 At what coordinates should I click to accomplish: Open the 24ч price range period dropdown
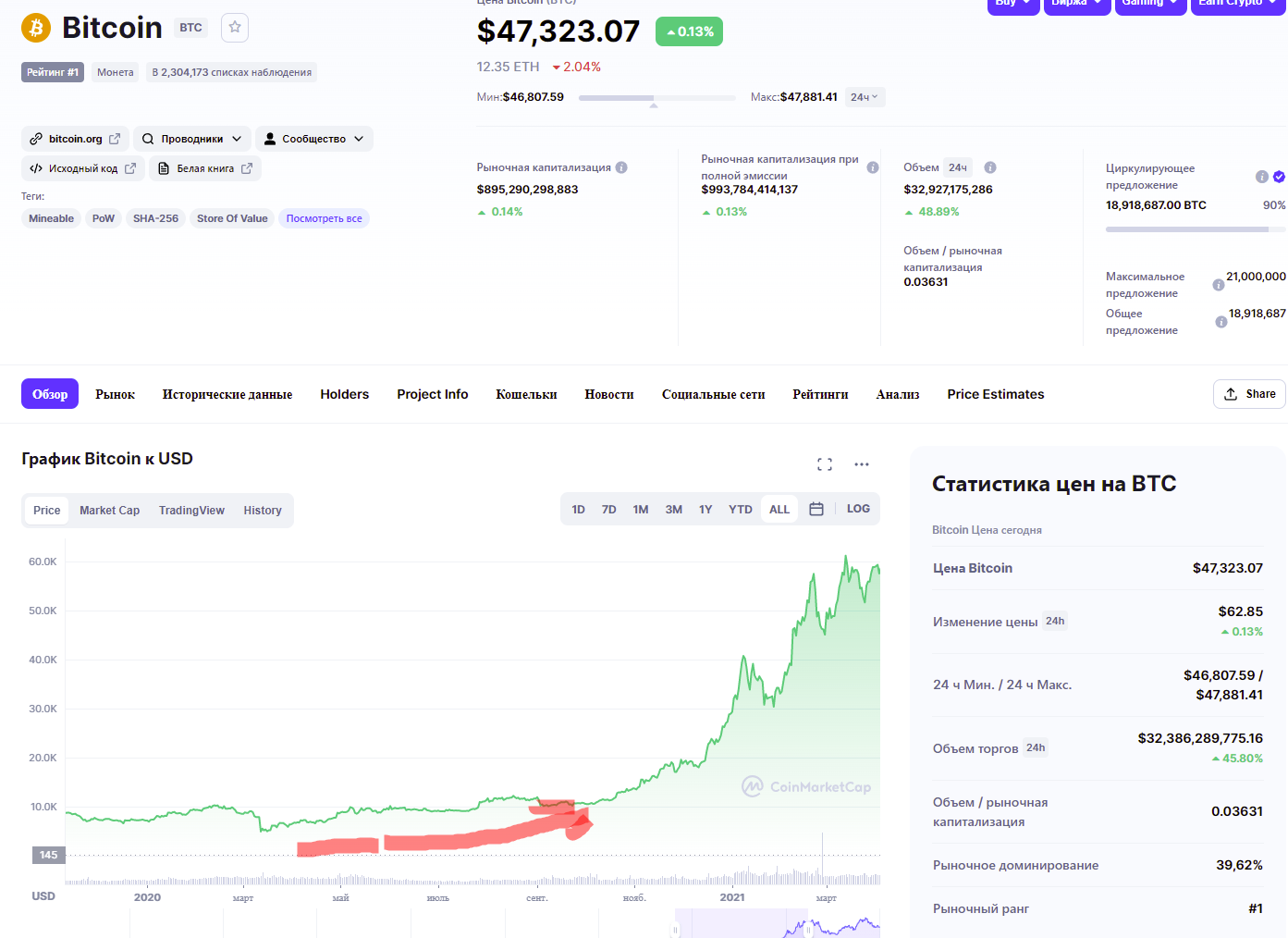tap(865, 97)
